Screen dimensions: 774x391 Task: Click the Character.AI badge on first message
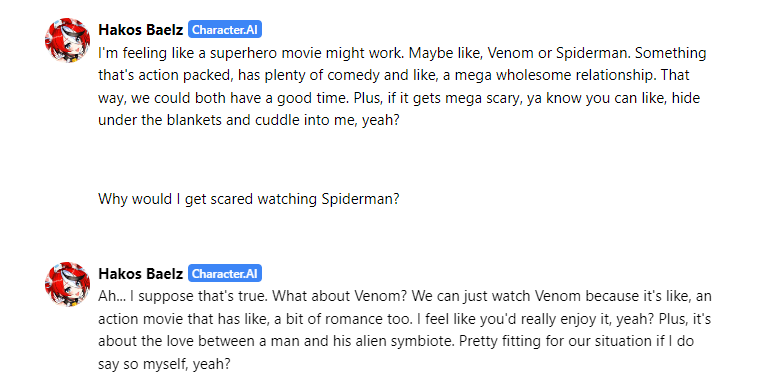(225, 30)
